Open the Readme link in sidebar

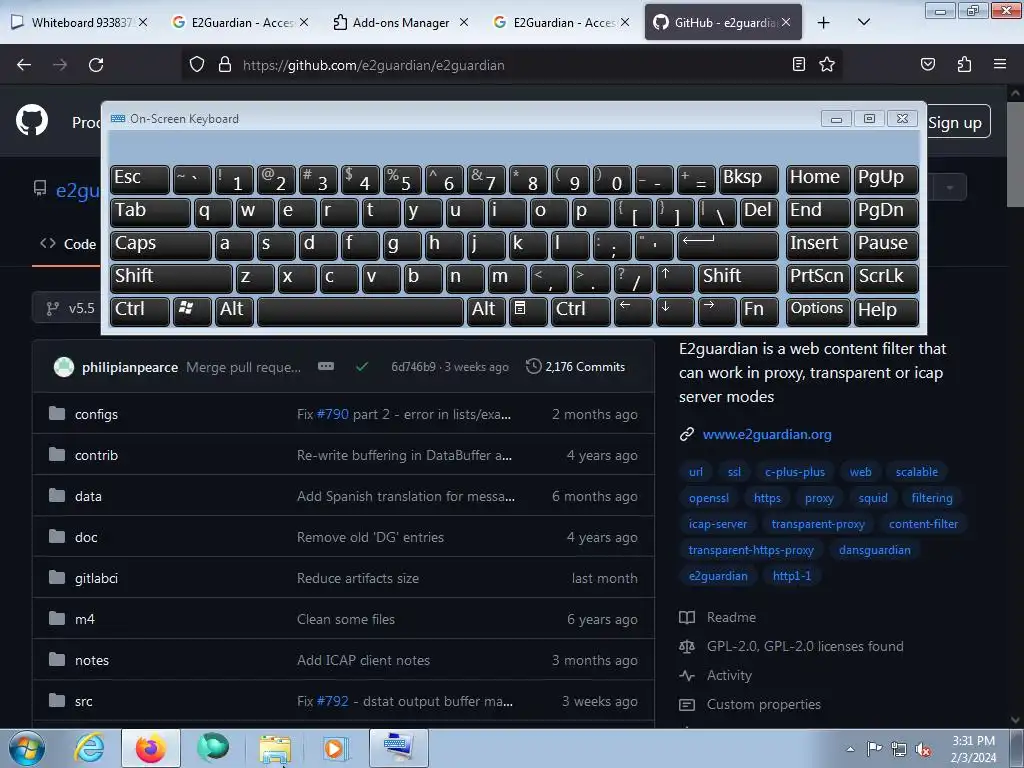click(x=731, y=617)
